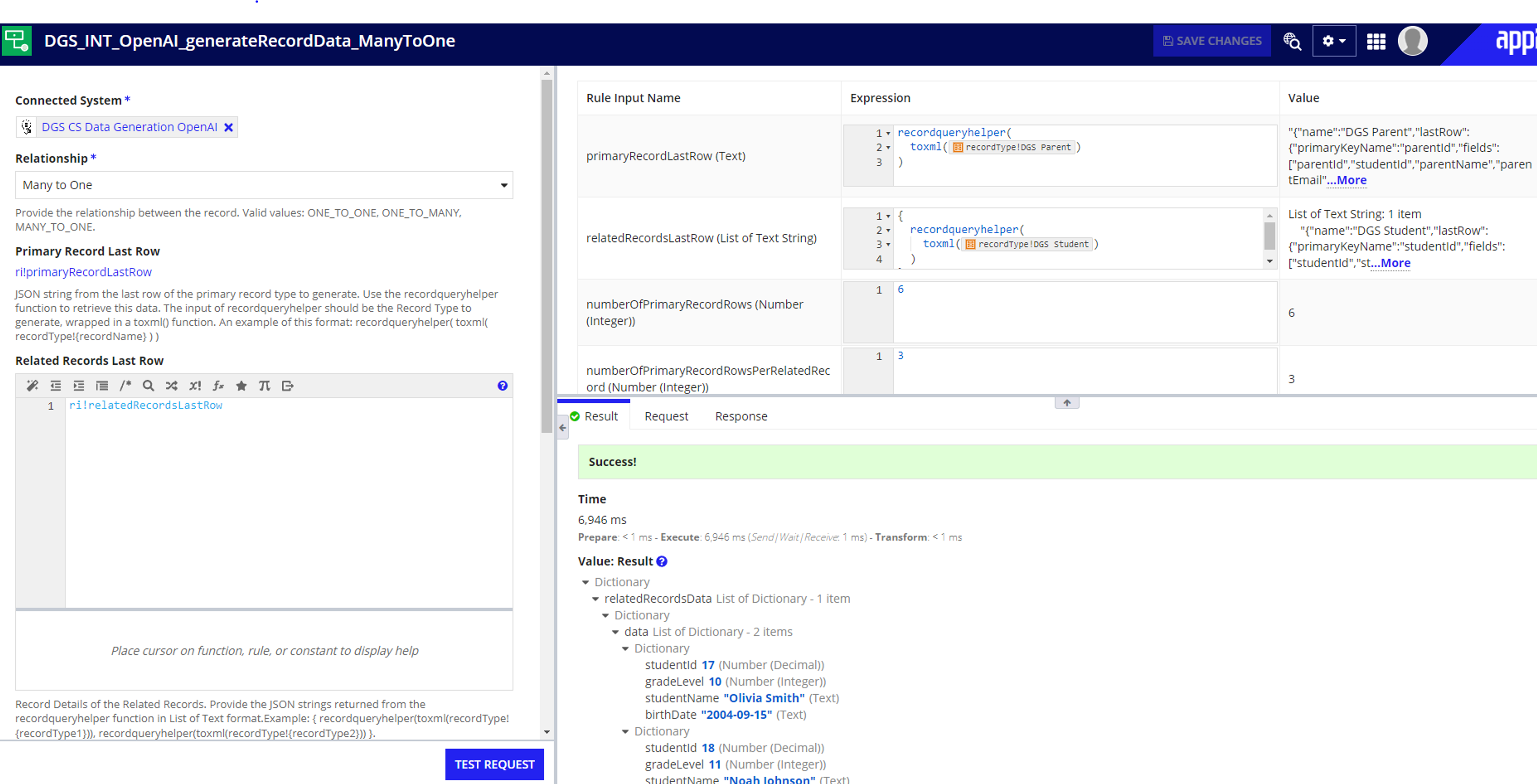This screenshot has width=1537, height=784.
Task: Click the x! variable toolbar icon
Action: (195, 386)
